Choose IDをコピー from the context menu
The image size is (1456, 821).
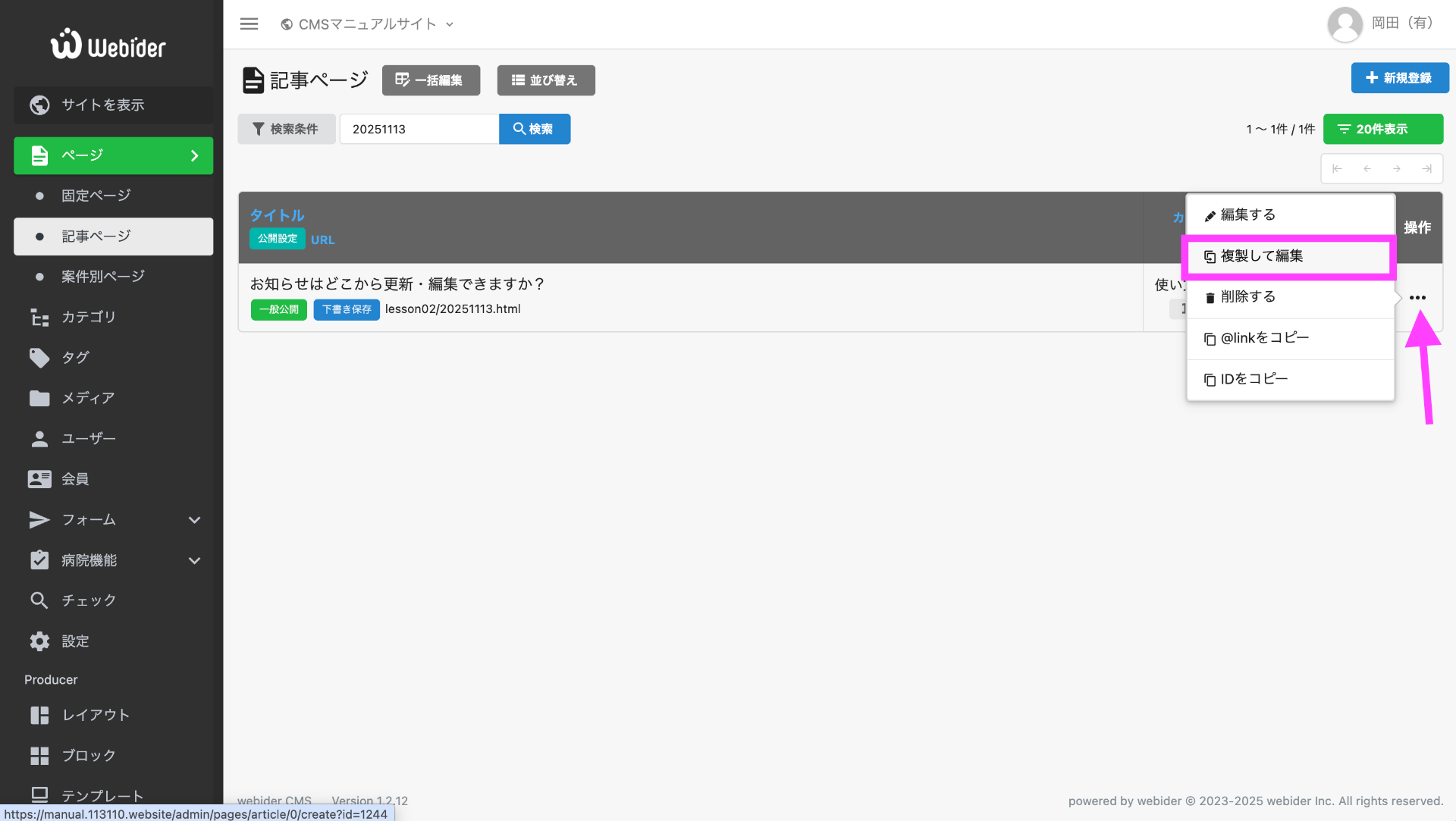pyautogui.click(x=1252, y=378)
